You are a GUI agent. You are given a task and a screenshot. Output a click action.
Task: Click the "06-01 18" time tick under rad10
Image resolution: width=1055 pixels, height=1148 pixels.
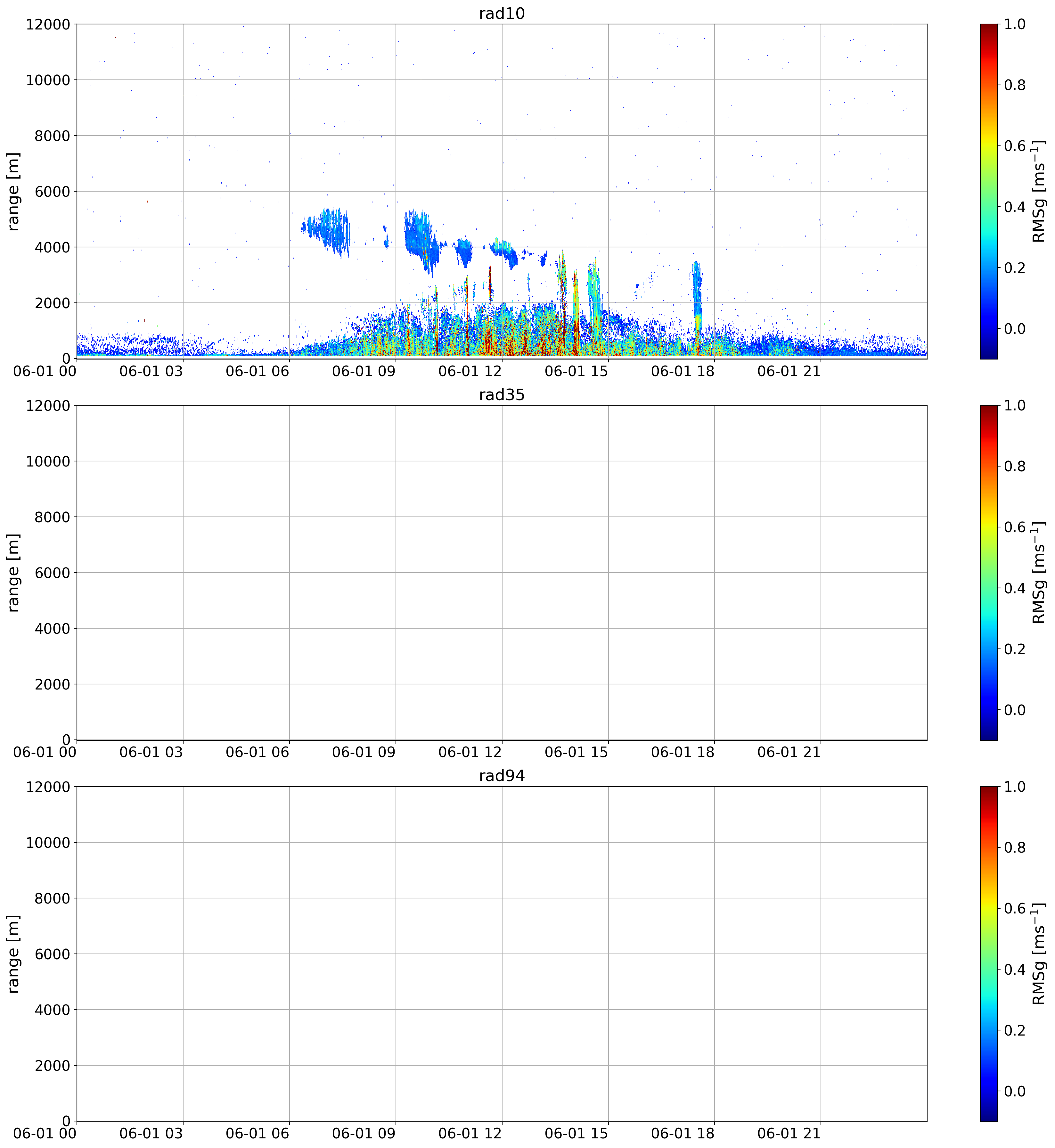click(x=683, y=371)
